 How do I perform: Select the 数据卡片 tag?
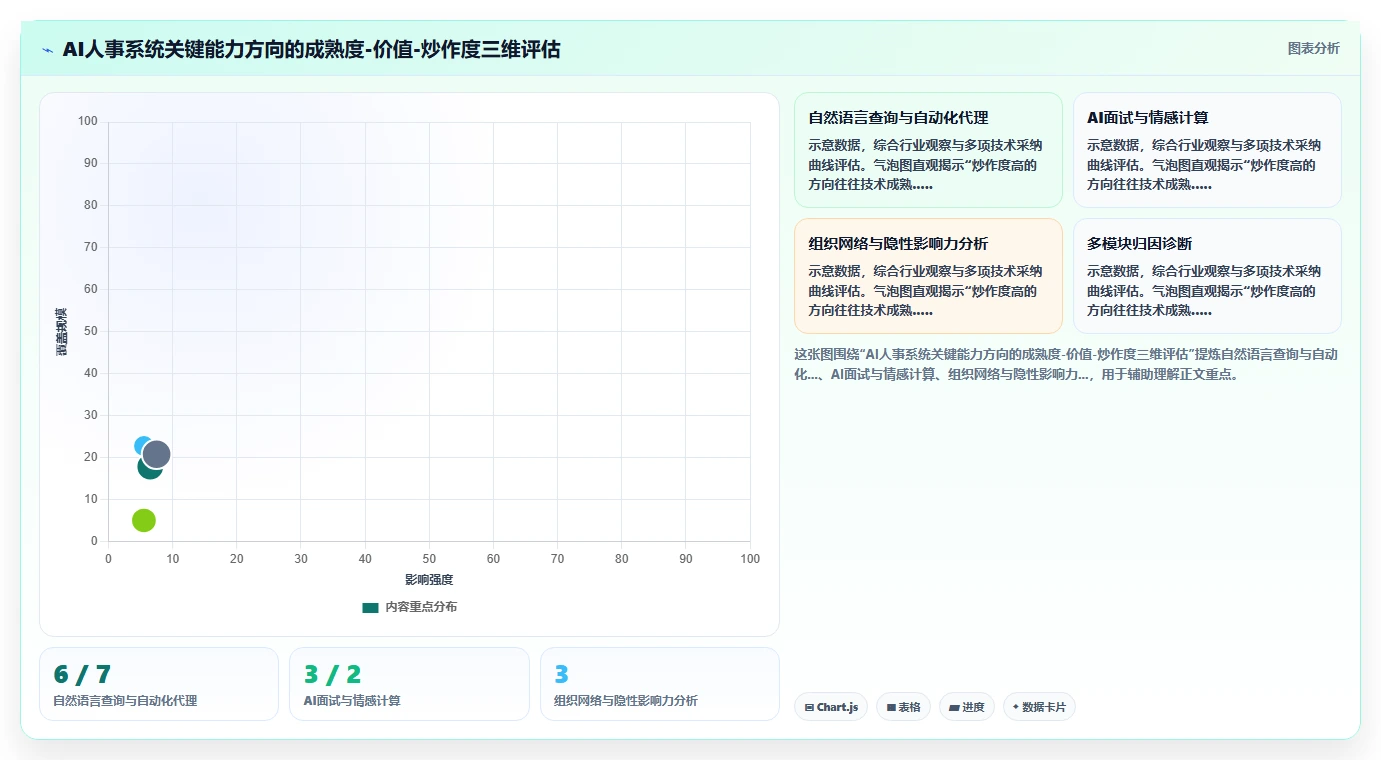pyautogui.click(x=1039, y=707)
